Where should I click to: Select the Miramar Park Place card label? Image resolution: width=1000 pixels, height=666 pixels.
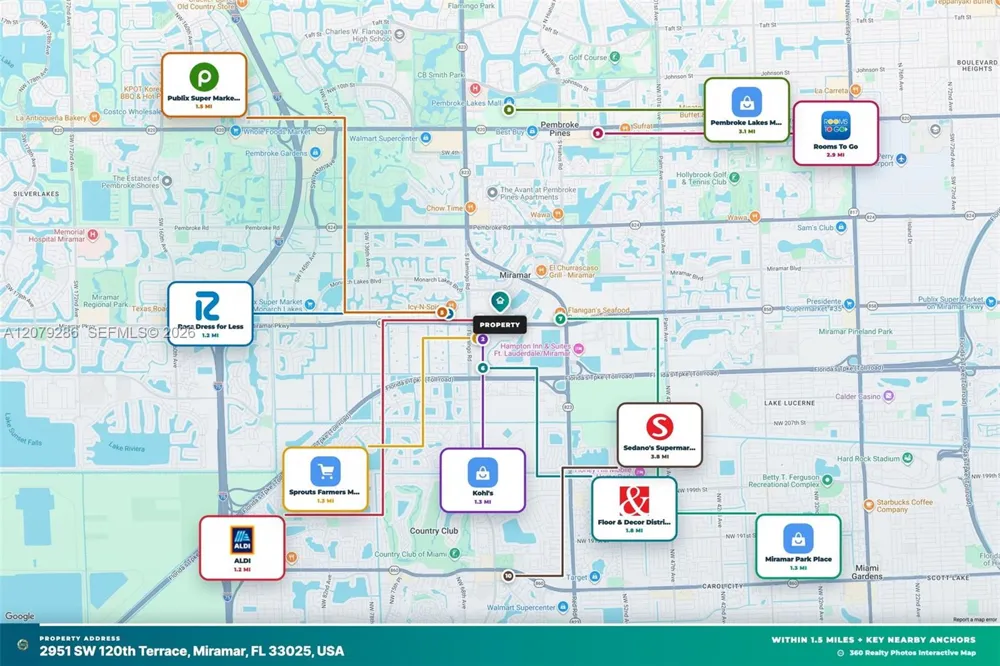[x=798, y=559]
